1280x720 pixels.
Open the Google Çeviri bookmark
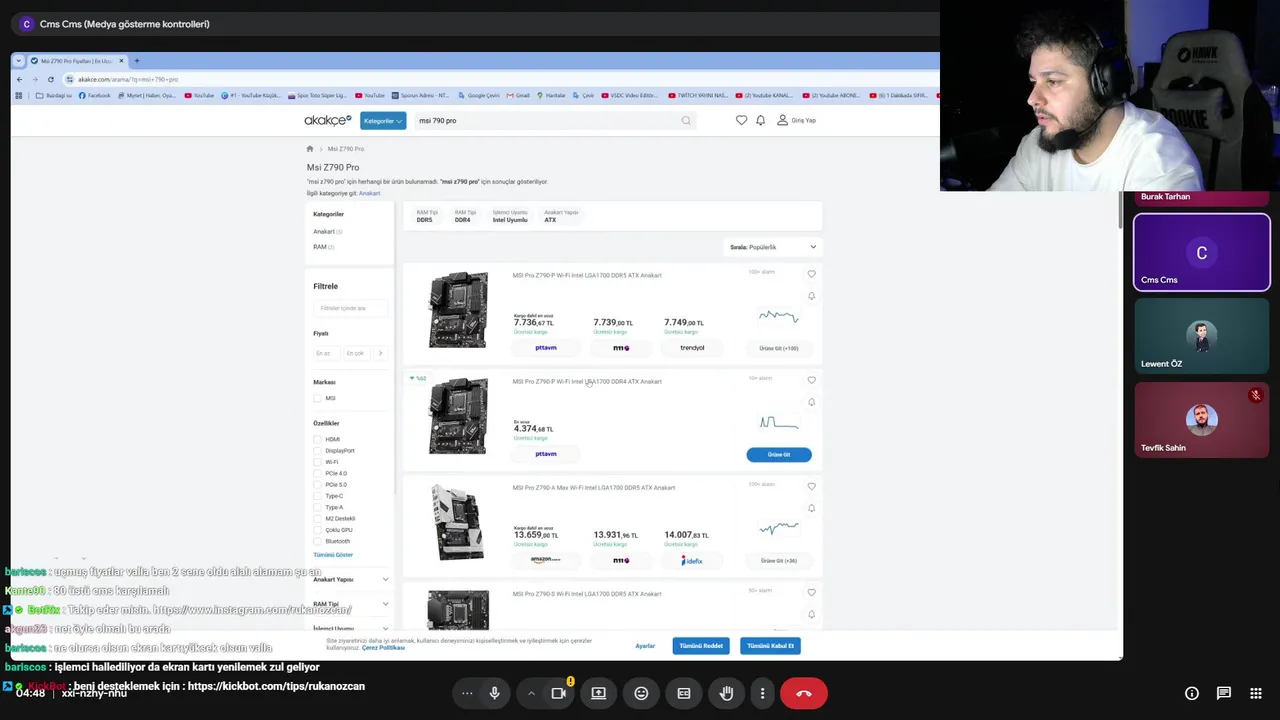coord(480,96)
